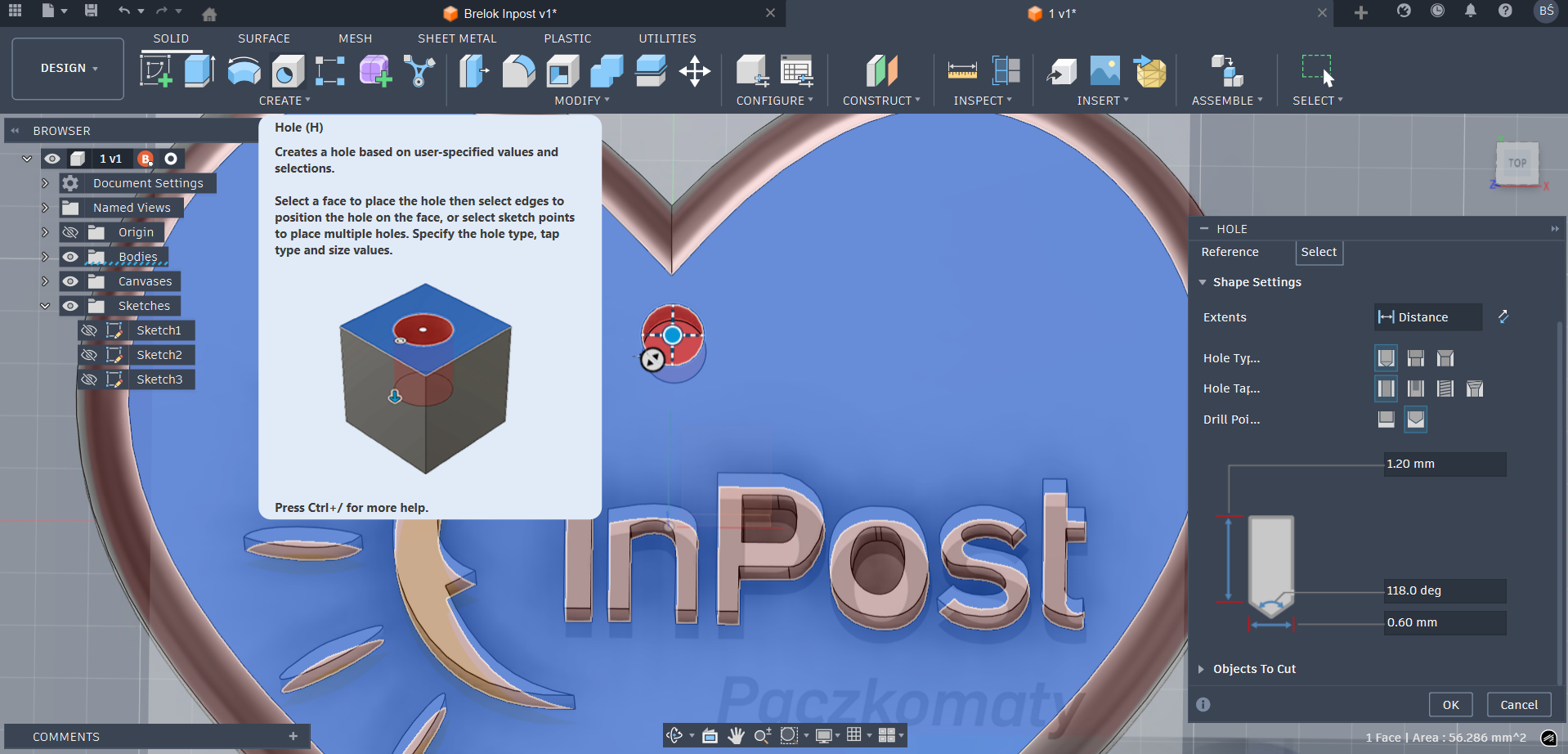The height and width of the screenshot is (754, 1568).
Task: Click the TOP face of the ViewCube
Action: pyautogui.click(x=1517, y=163)
